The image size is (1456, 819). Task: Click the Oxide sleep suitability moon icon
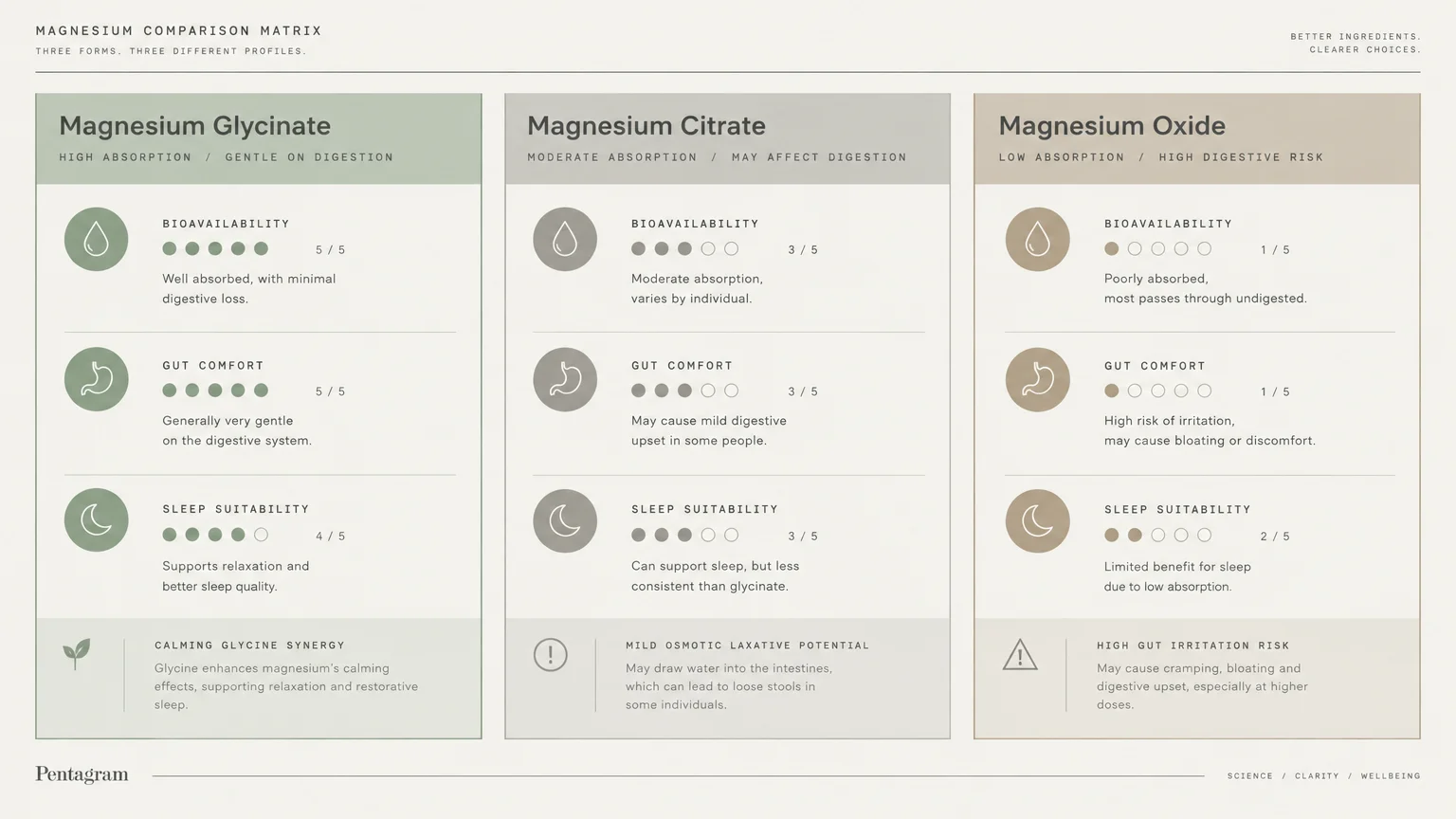pyautogui.click(x=1037, y=520)
